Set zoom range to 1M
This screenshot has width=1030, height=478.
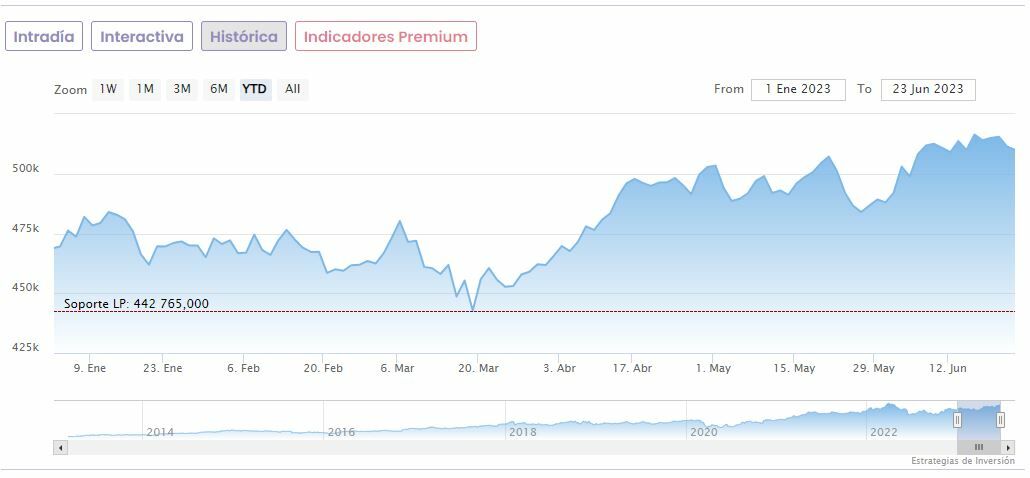pyautogui.click(x=145, y=89)
